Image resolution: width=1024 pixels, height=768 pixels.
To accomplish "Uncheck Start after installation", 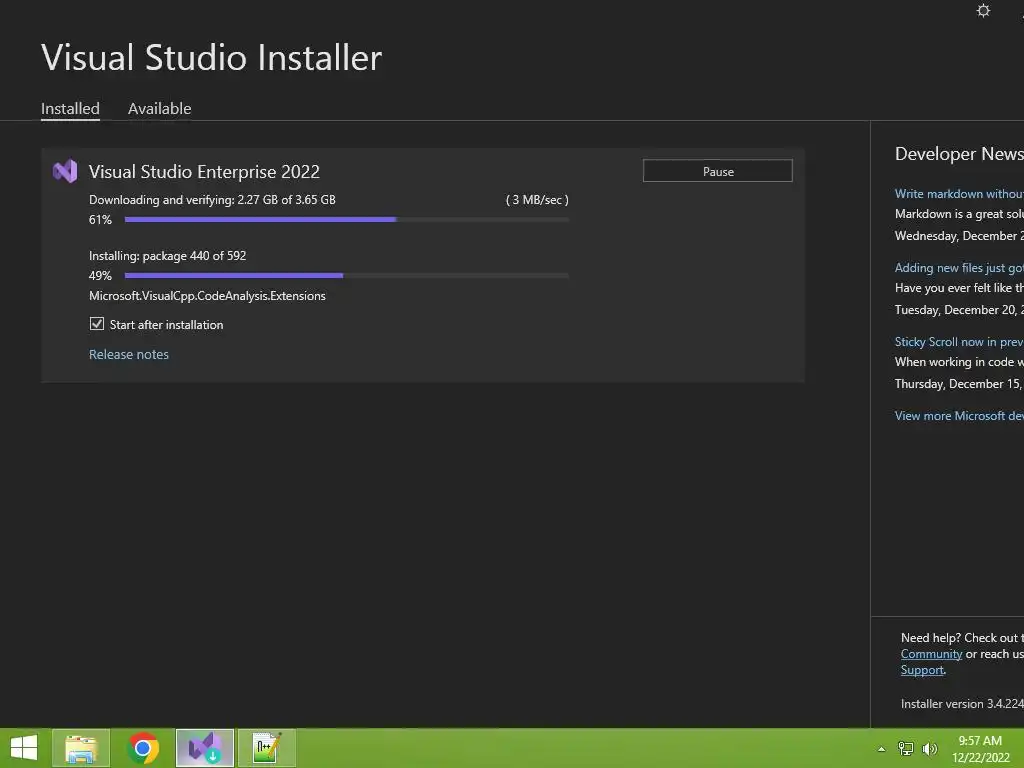I will click(97, 324).
